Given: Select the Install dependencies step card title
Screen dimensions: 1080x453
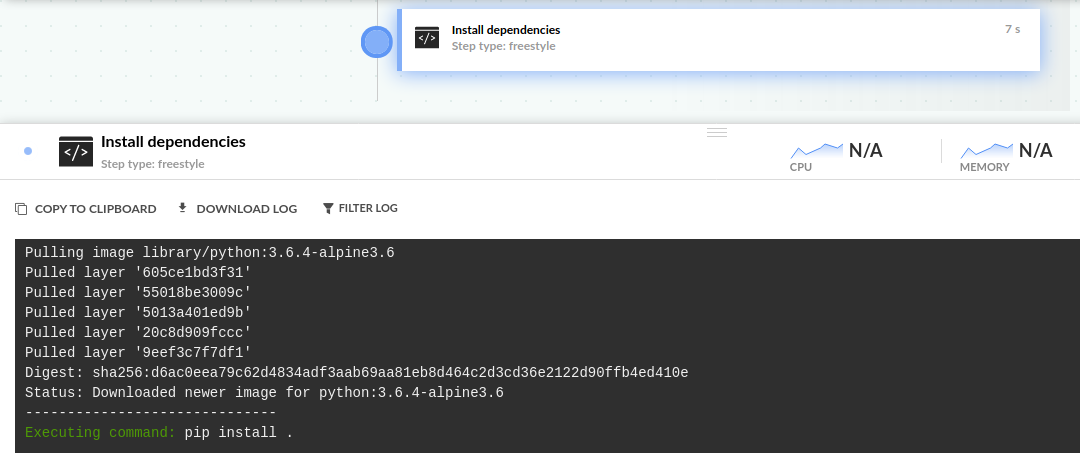Looking at the screenshot, I should [505, 30].
